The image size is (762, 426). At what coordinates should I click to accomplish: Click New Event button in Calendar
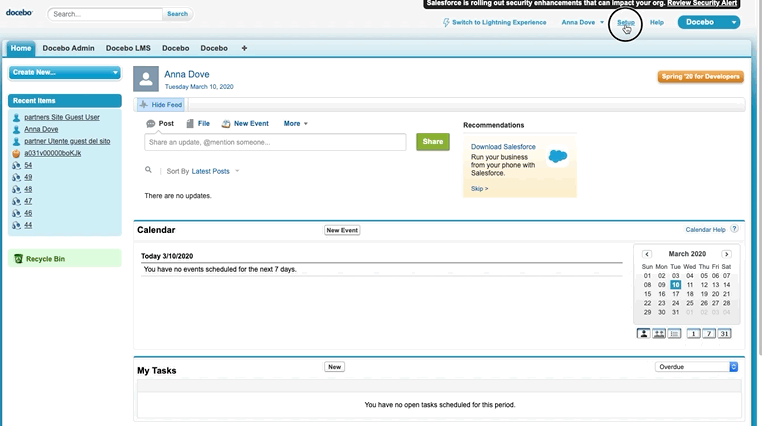(342, 230)
